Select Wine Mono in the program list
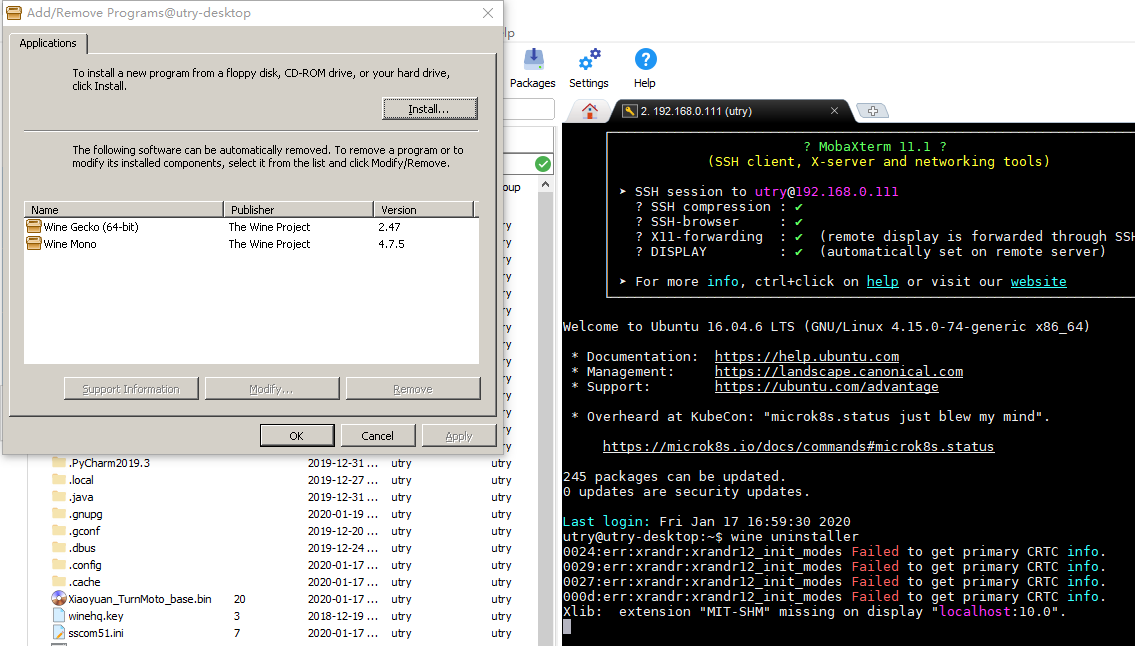This screenshot has width=1135, height=646. click(69, 244)
